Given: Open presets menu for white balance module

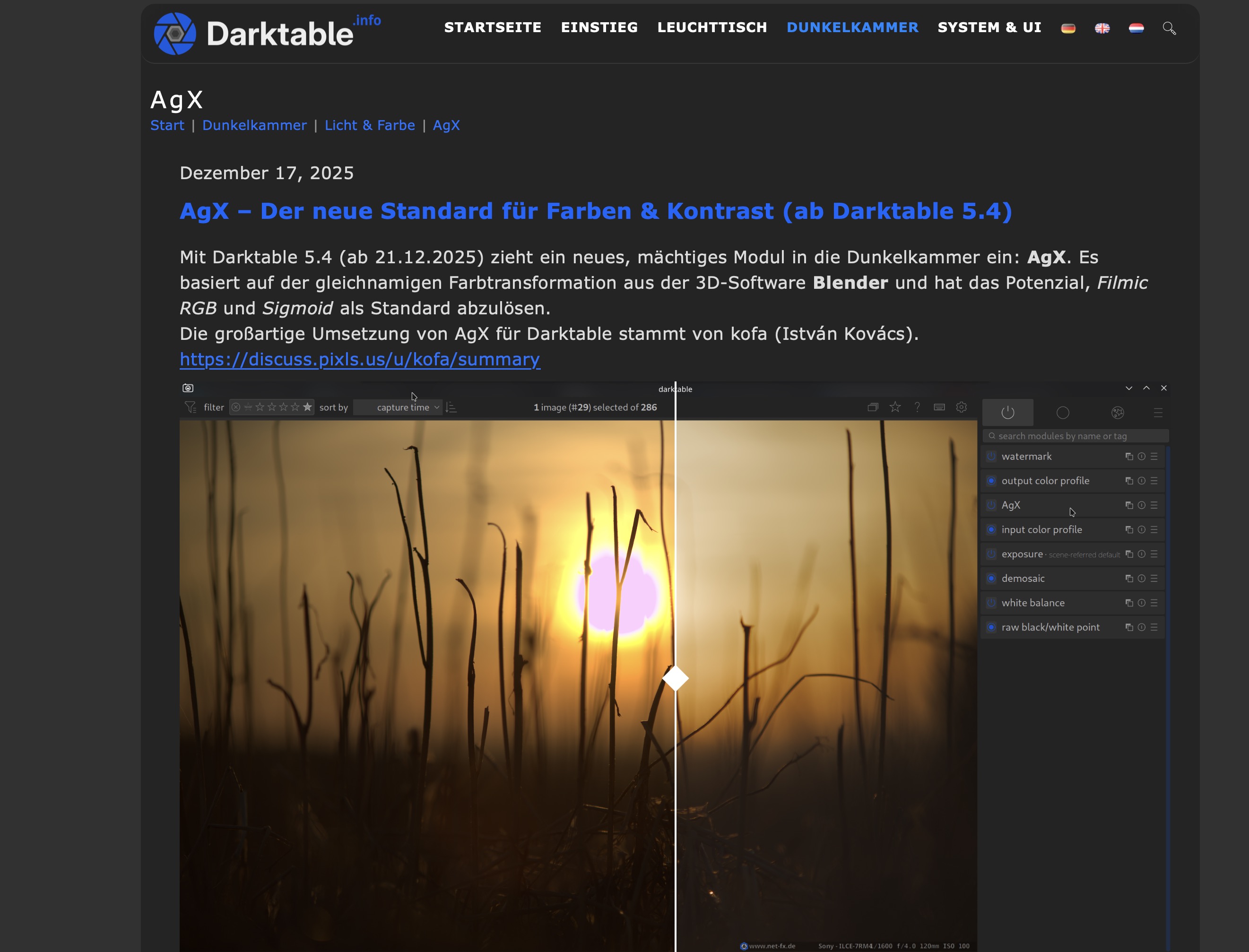Looking at the screenshot, I should pos(1154,602).
